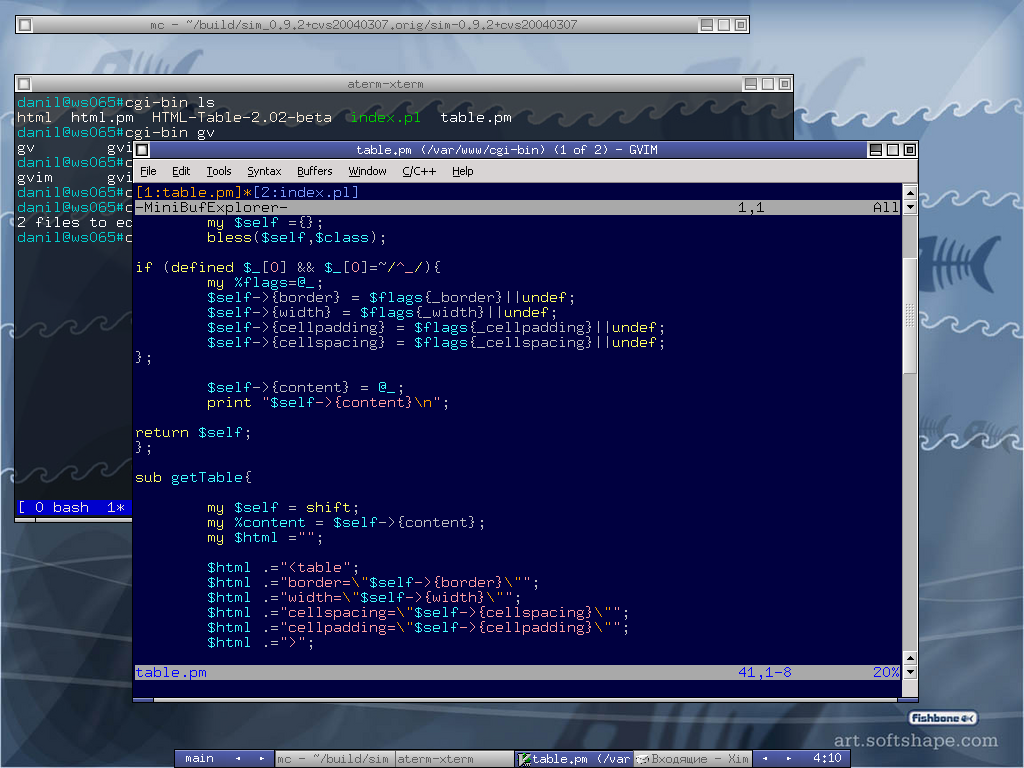Open the Window menu in GVIM

click(x=367, y=171)
